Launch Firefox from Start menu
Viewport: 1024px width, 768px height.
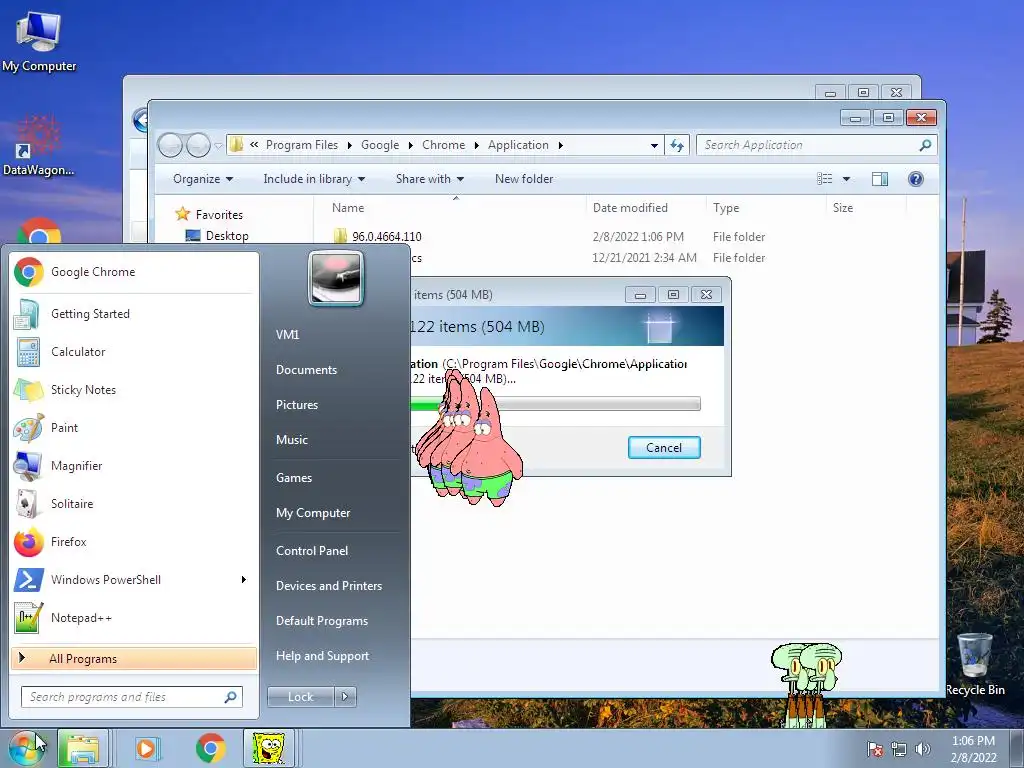(x=133, y=541)
